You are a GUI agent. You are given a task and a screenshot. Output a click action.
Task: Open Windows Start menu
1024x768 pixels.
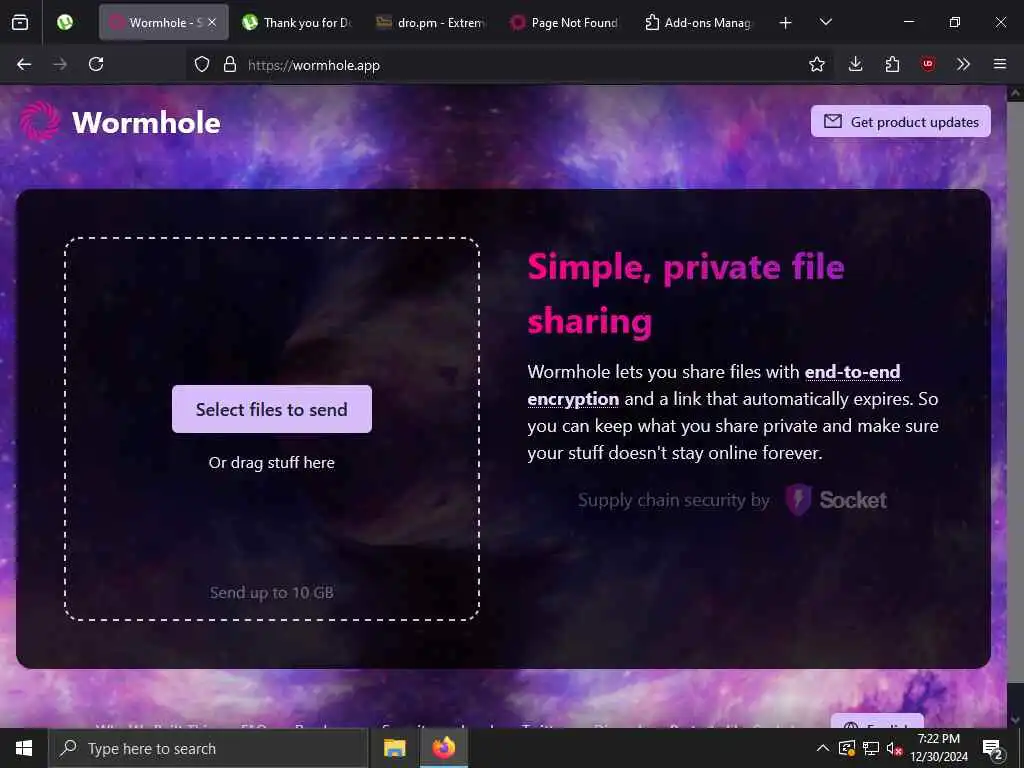[24, 748]
